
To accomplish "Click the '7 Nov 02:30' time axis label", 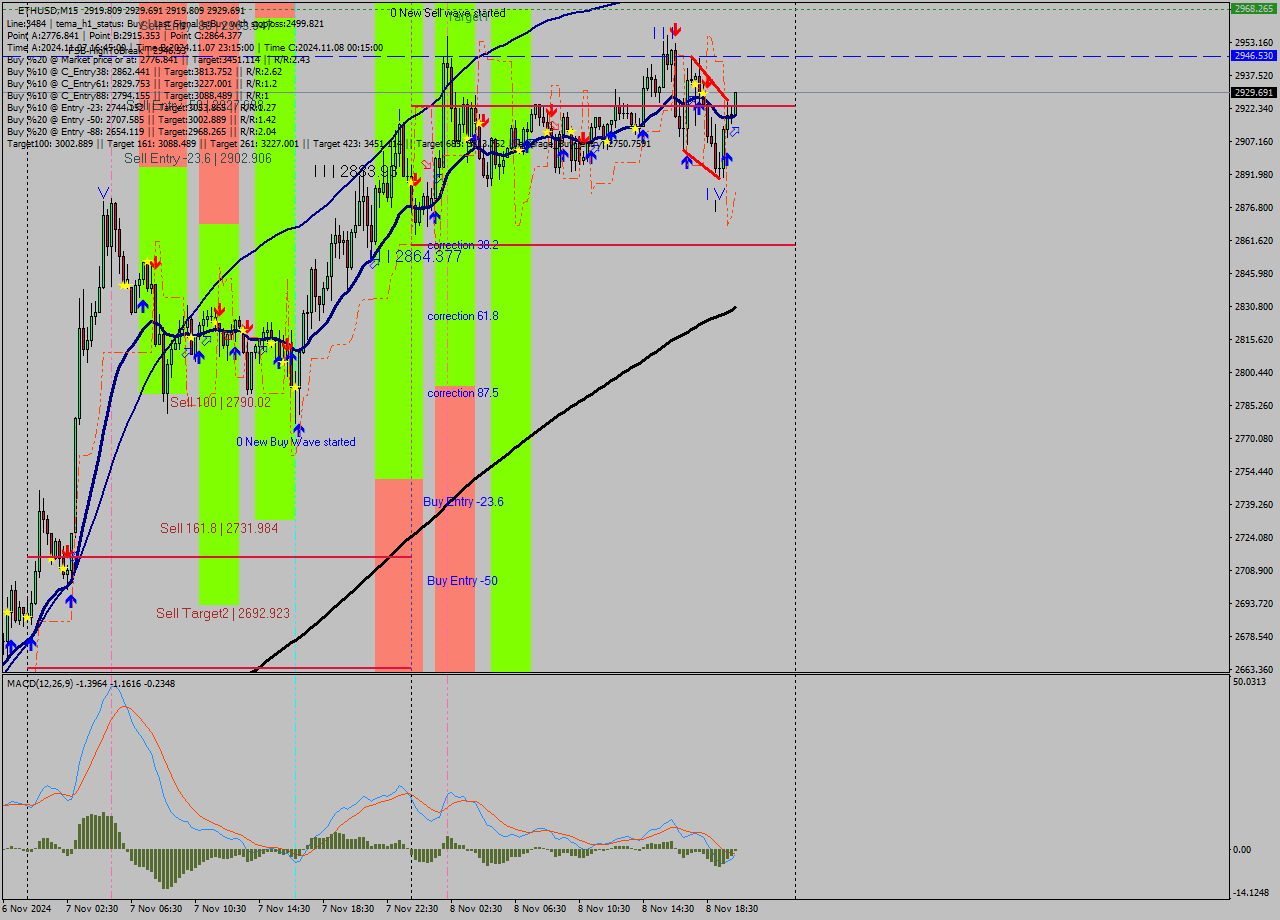I will 92,909.
